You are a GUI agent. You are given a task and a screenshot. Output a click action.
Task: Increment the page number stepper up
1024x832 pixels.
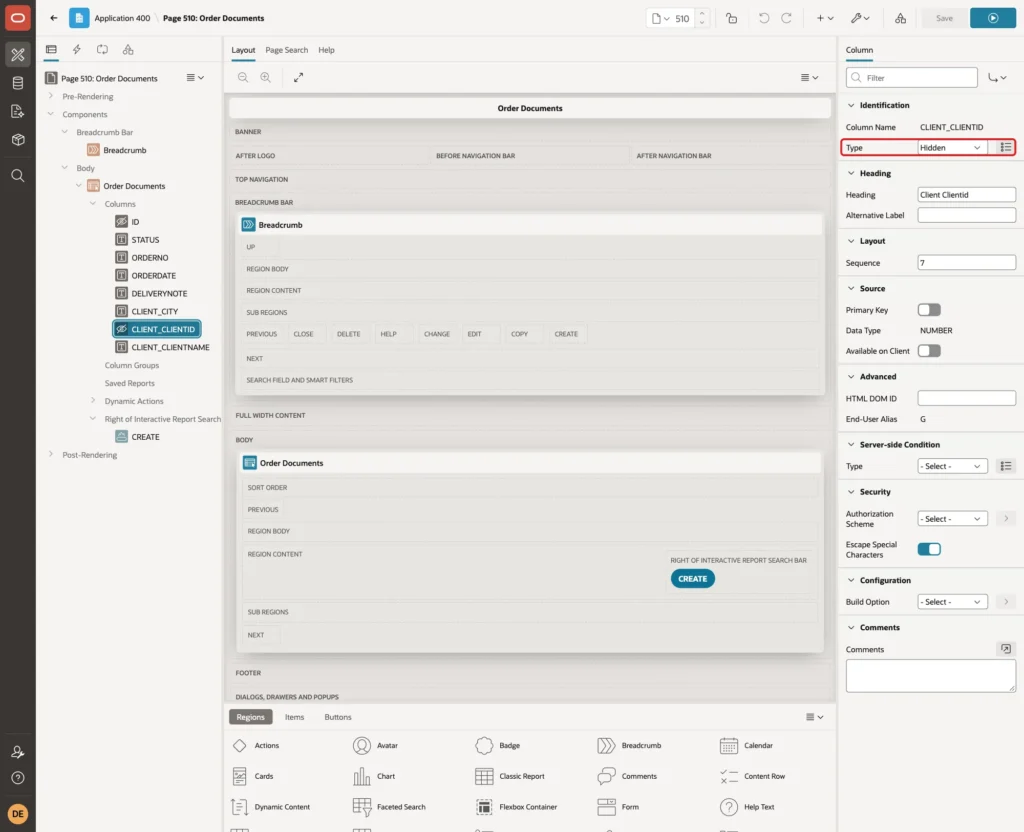[x=701, y=13]
